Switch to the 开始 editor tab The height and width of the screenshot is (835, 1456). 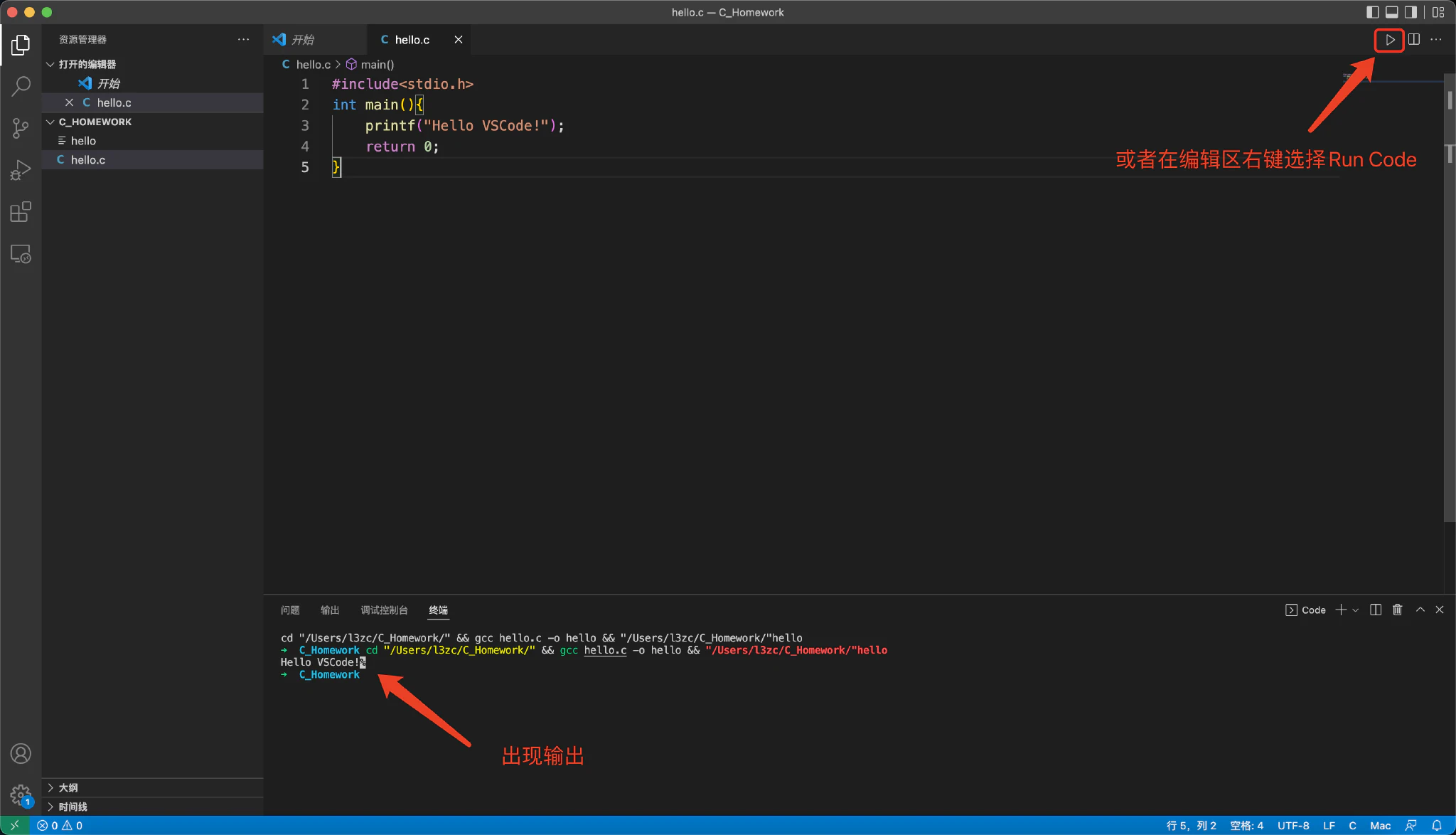tap(303, 40)
